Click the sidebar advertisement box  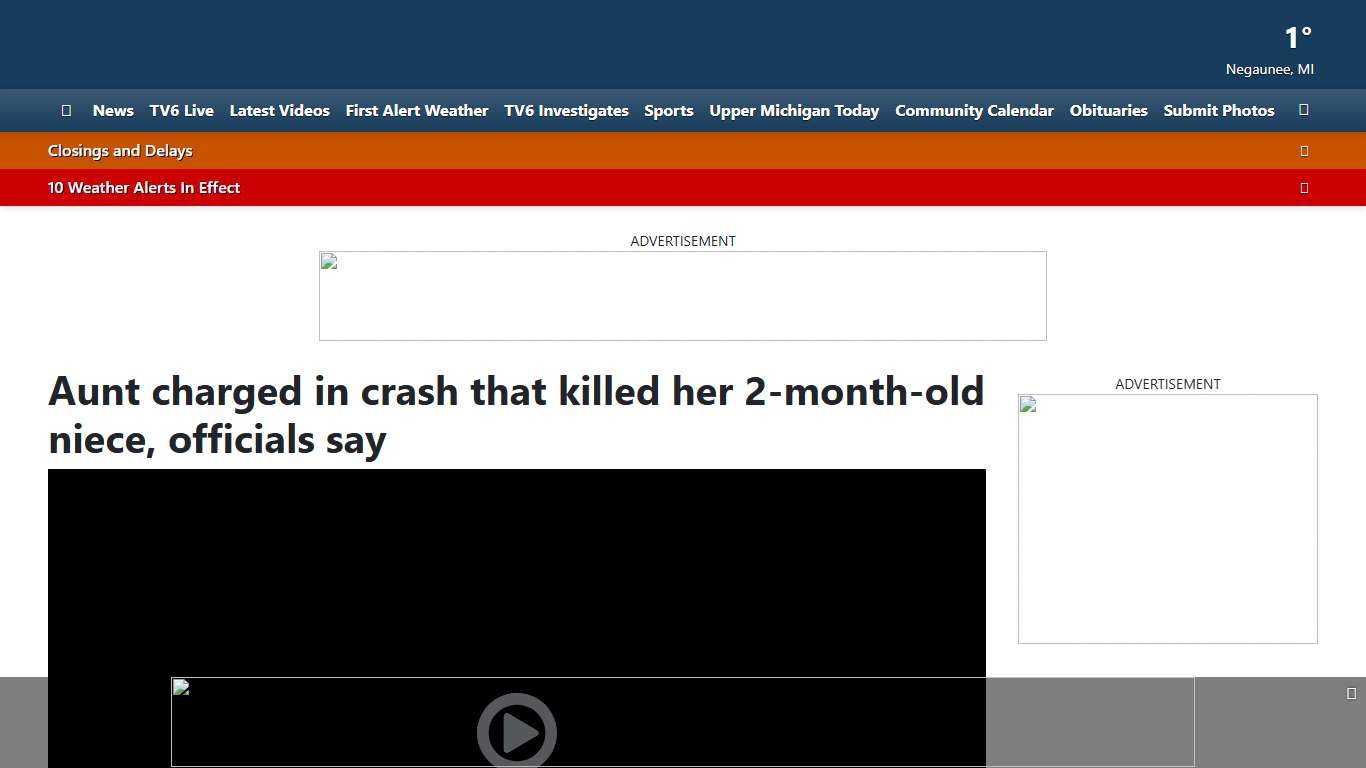(x=1167, y=518)
